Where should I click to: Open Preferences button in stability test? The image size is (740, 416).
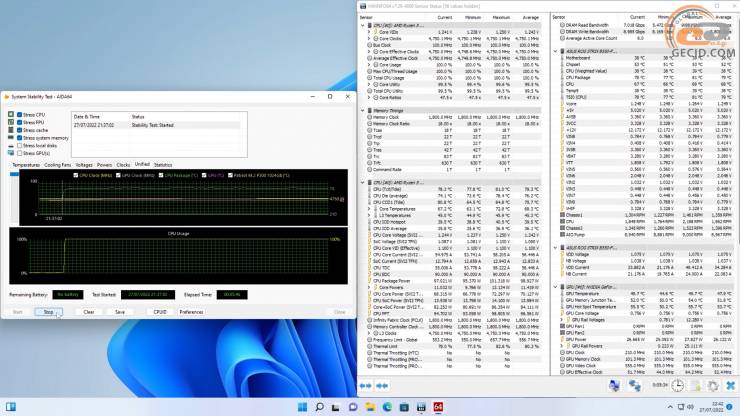tap(191, 312)
